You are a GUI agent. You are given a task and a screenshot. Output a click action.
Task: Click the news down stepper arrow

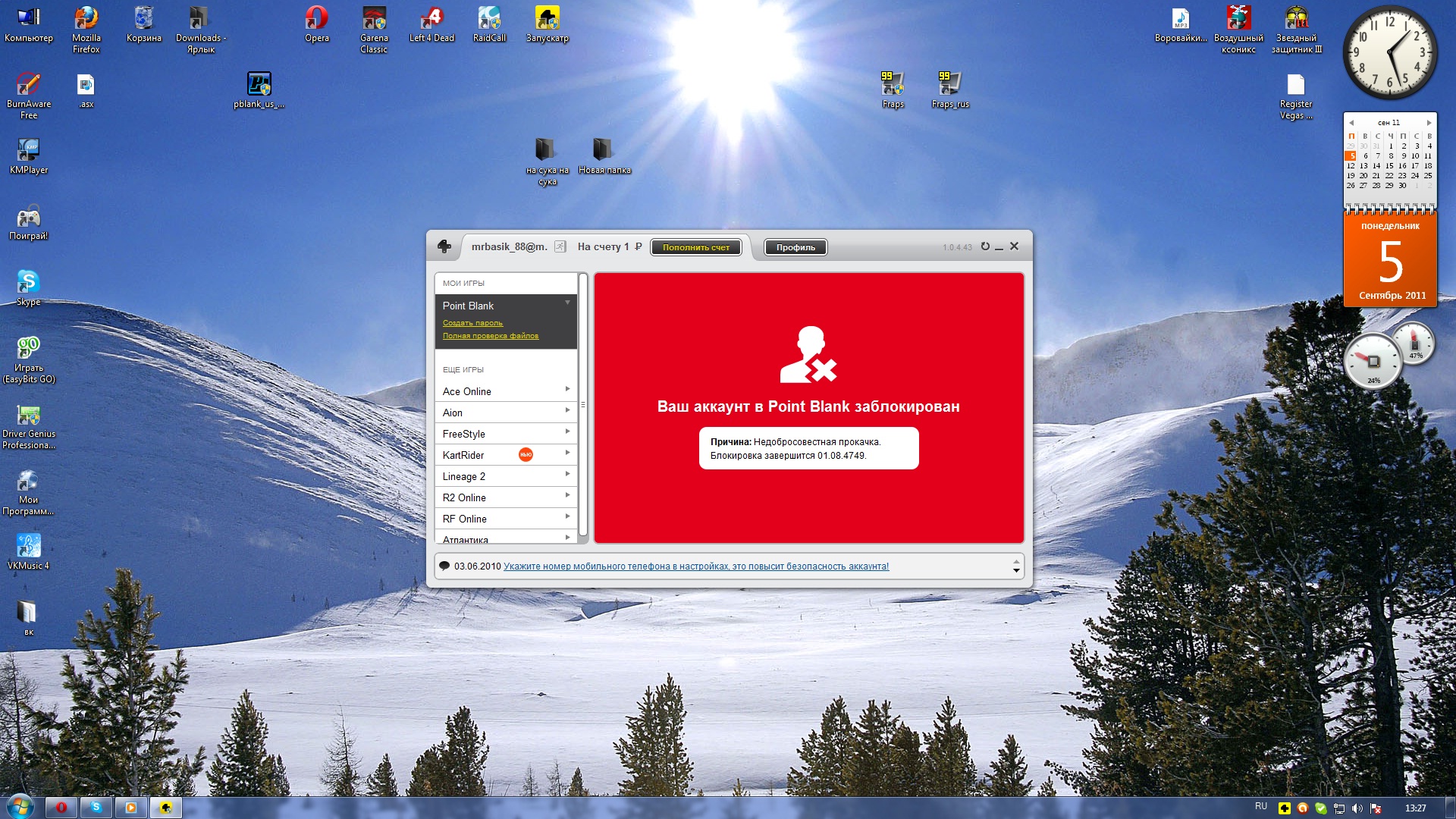click(x=1016, y=571)
